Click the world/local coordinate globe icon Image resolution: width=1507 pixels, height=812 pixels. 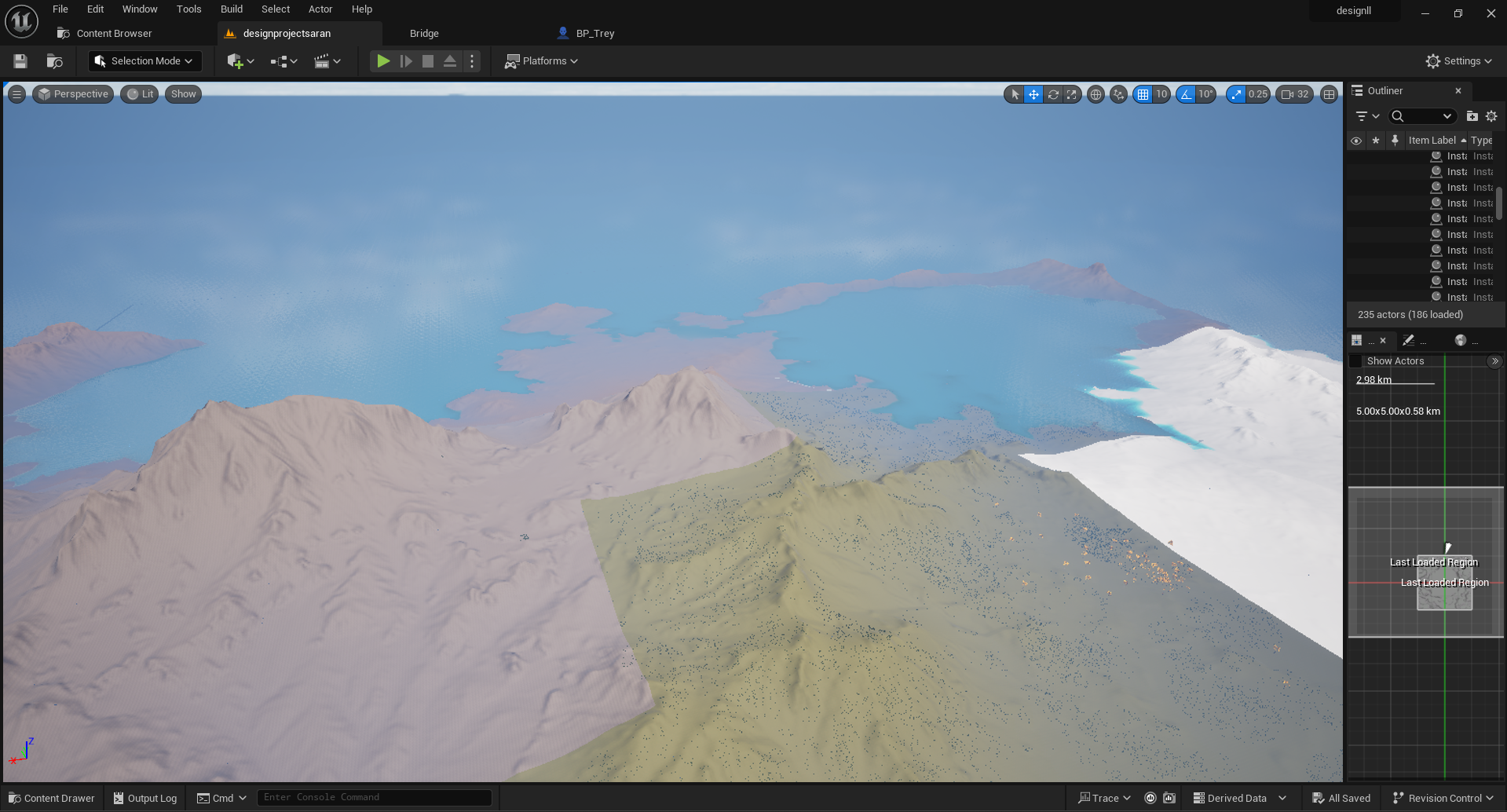(1096, 94)
